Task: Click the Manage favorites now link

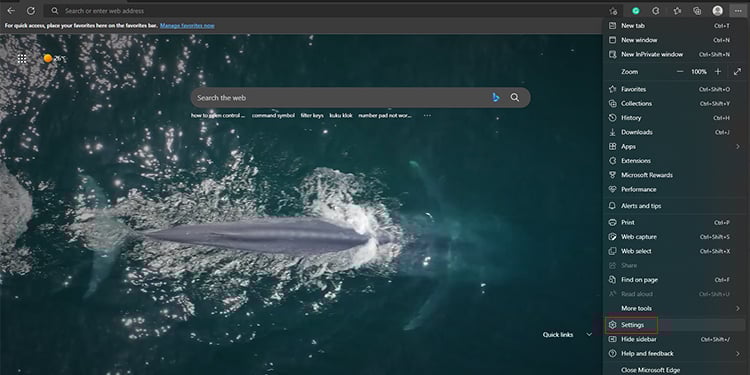Action: pyautogui.click(x=187, y=25)
